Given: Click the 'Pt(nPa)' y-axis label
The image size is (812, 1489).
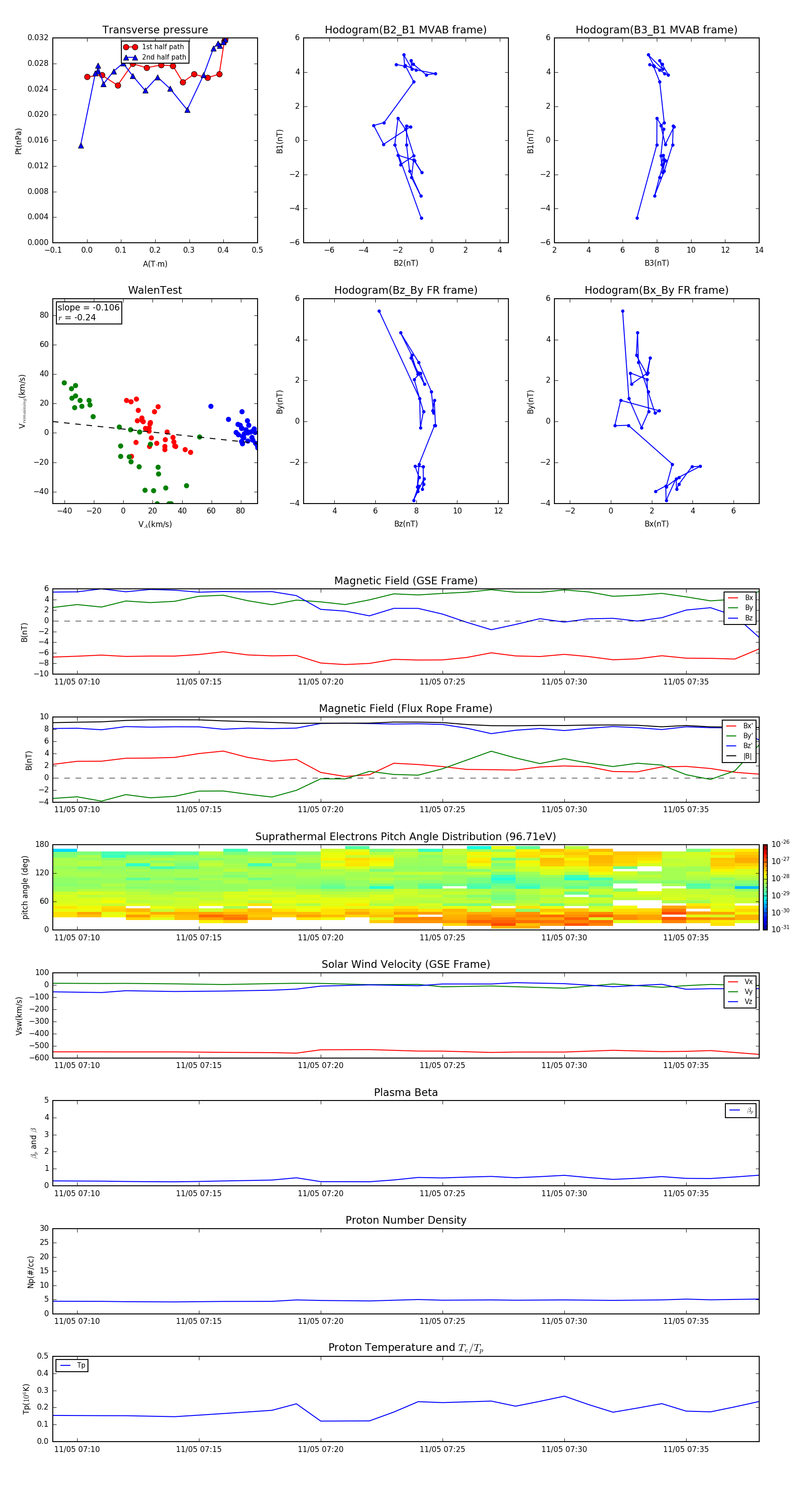Looking at the screenshot, I should pyautogui.click(x=18, y=140).
